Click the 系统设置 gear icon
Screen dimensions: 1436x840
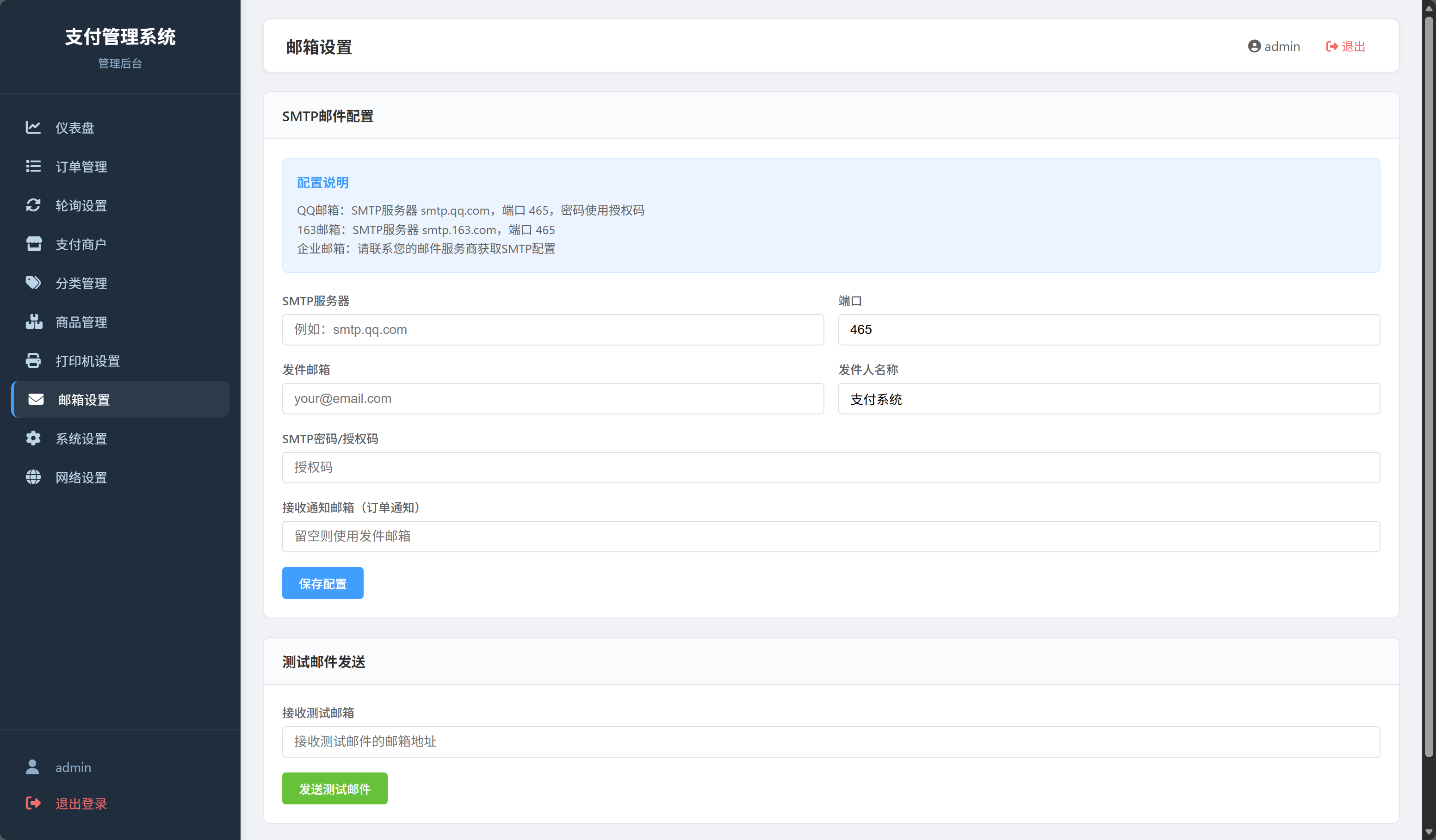point(33,438)
